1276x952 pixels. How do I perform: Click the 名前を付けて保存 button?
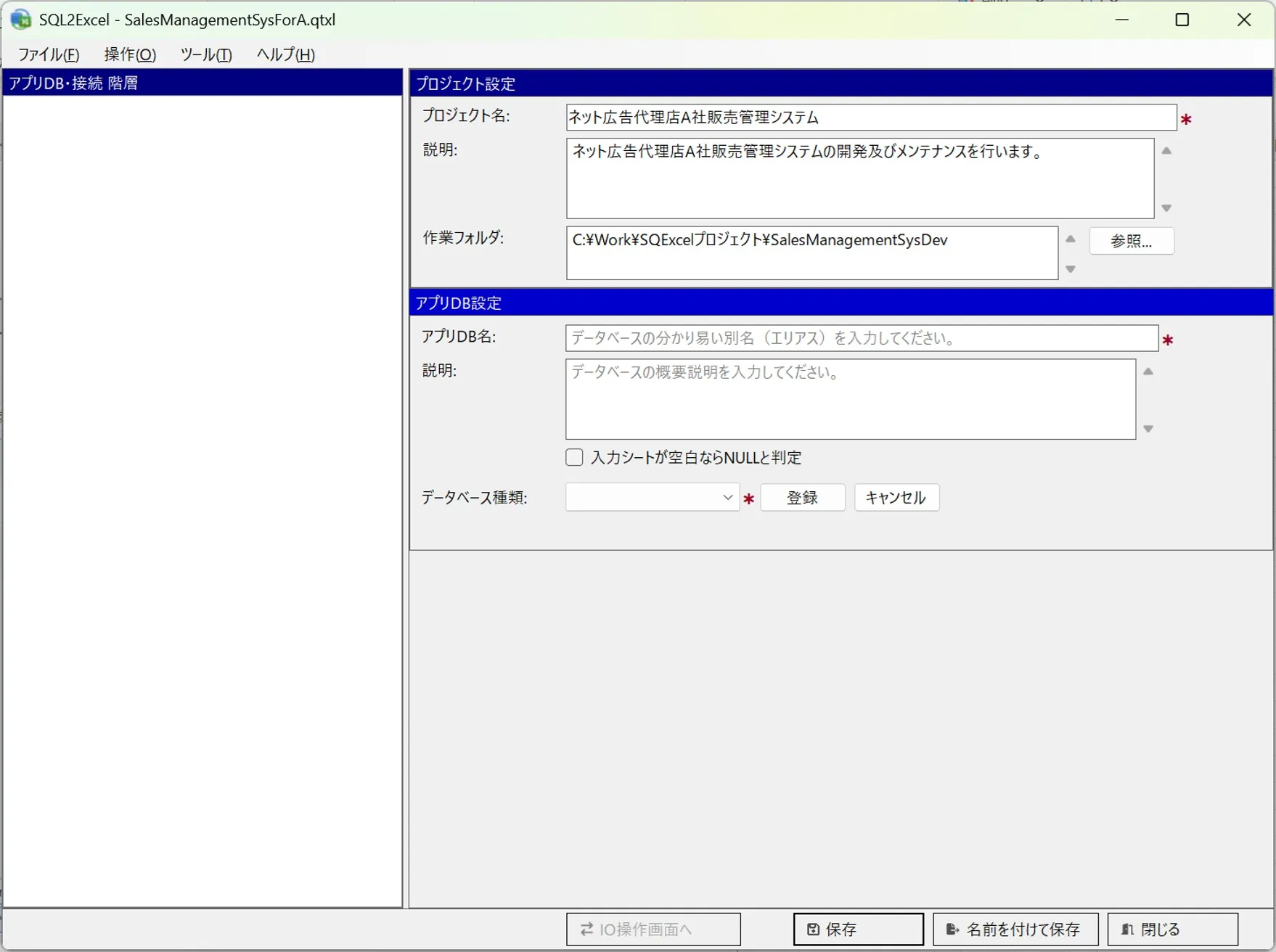[x=1015, y=929]
